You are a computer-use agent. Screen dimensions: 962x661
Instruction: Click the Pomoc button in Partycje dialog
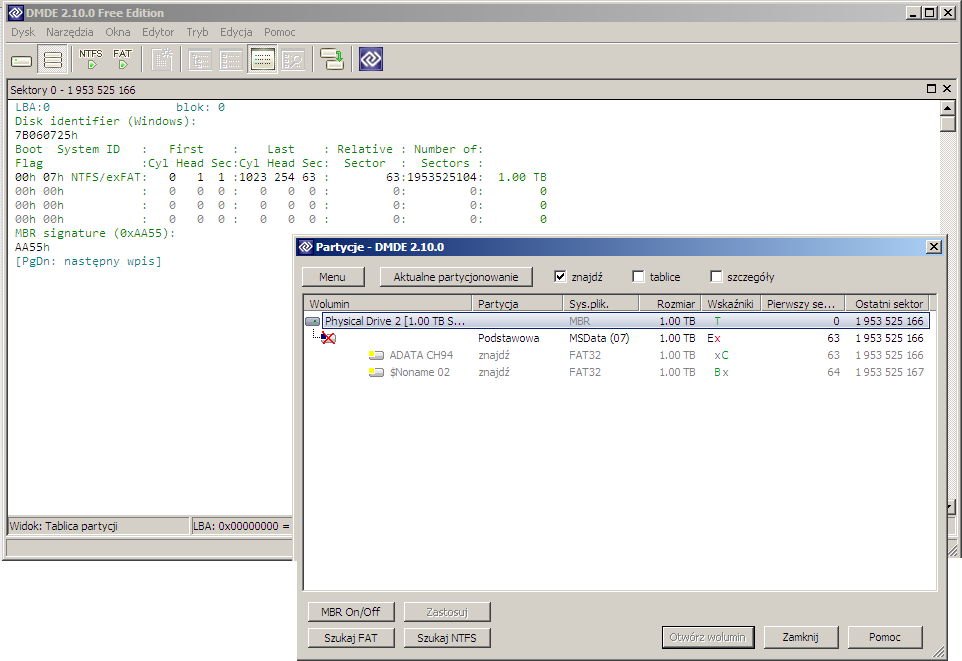point(885,637)
